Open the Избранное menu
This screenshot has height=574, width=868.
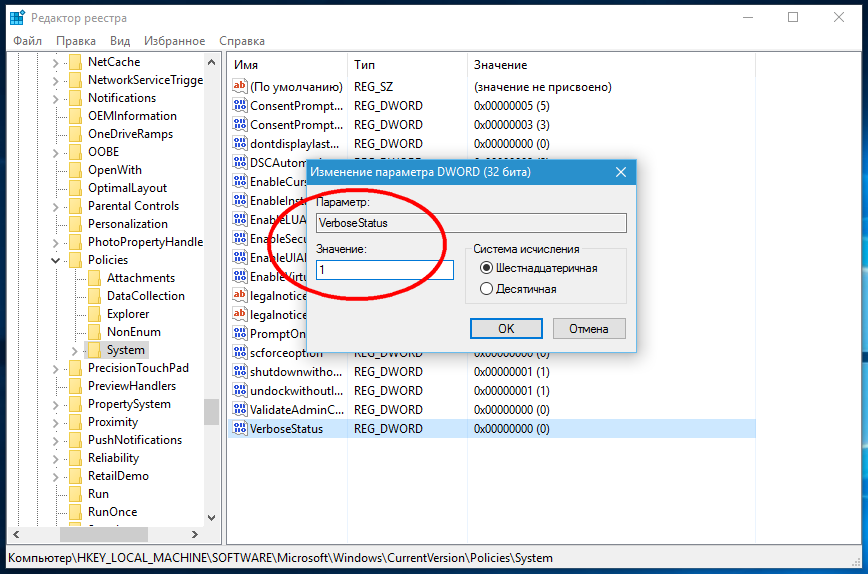pyautogui.click(x=174, y=41)
